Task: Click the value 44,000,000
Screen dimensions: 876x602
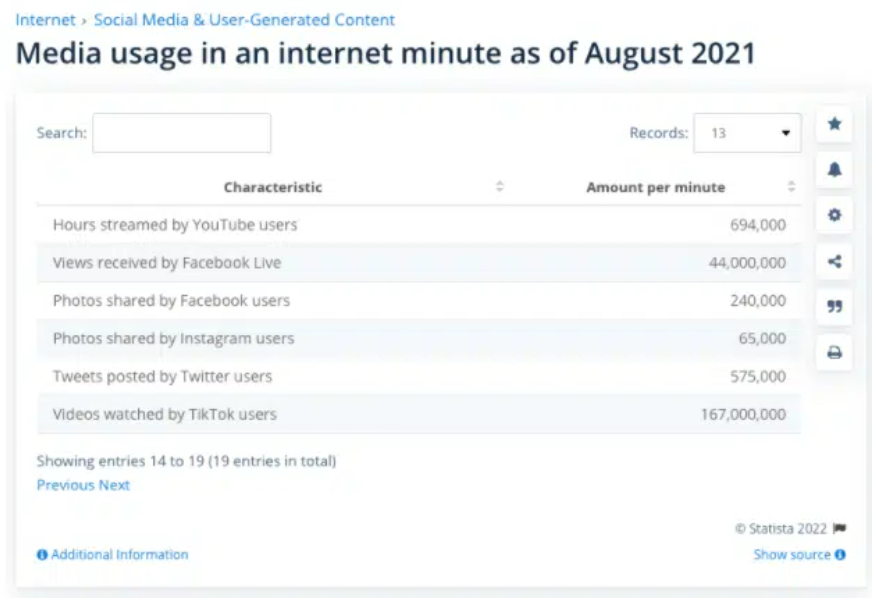Action: coord(747,262)
